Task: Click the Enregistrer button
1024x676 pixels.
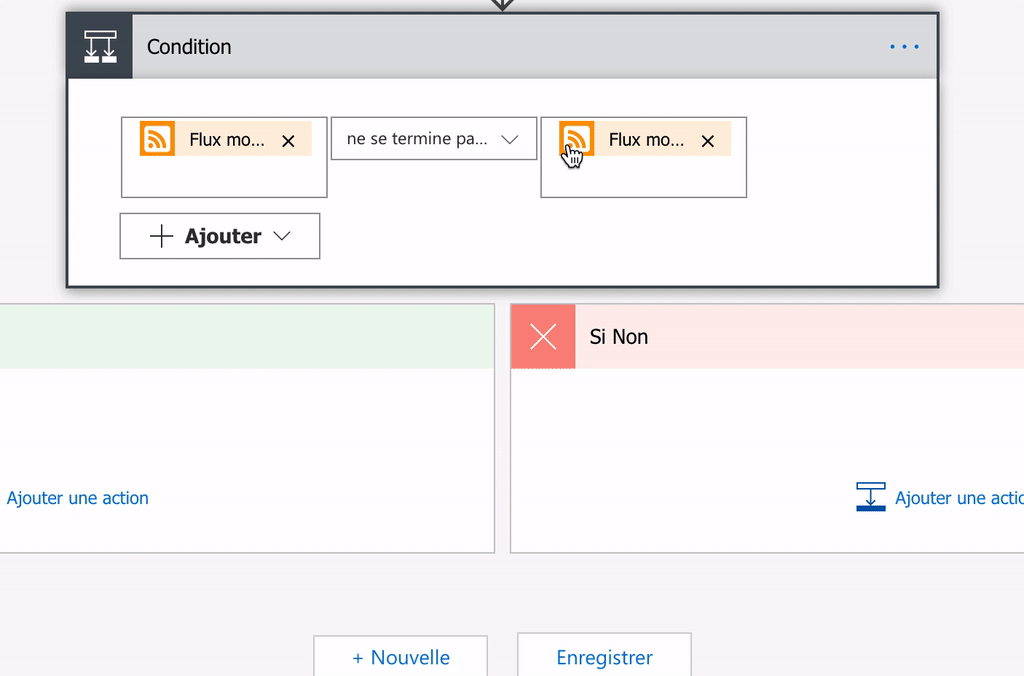Action: tap(604, 656)
